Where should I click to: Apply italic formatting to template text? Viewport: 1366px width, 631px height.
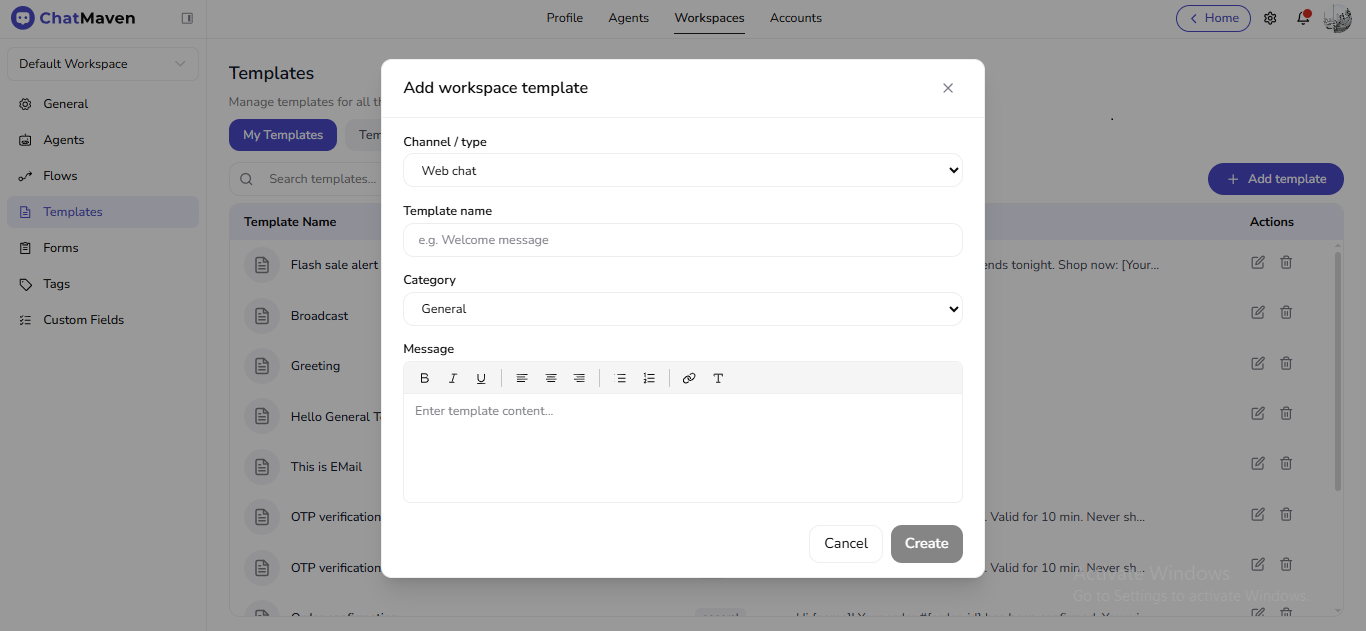452,378
